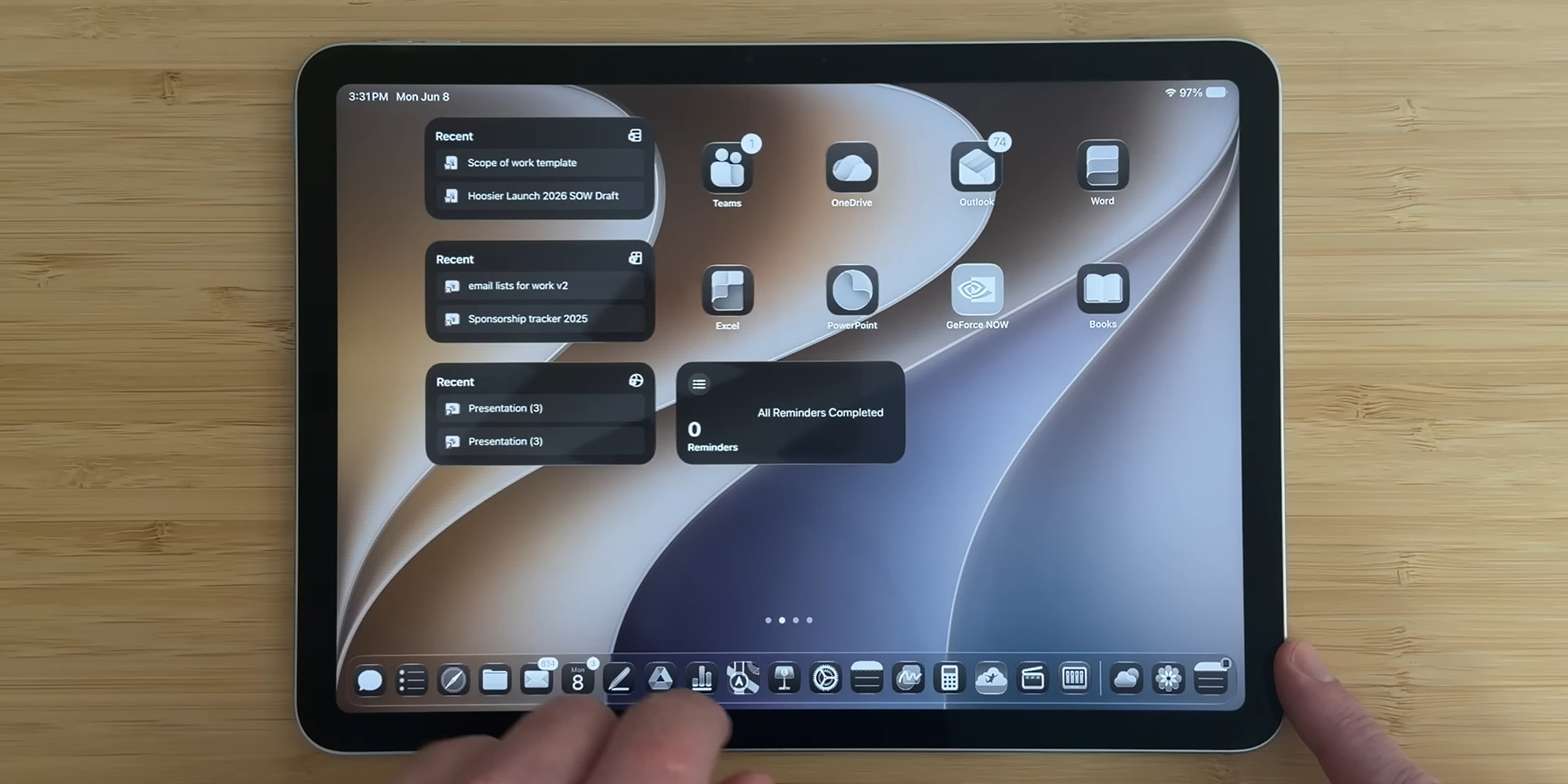Tap the home screen page dots indicator
The width and height of the screenshot is (1568, 784).
789,620
